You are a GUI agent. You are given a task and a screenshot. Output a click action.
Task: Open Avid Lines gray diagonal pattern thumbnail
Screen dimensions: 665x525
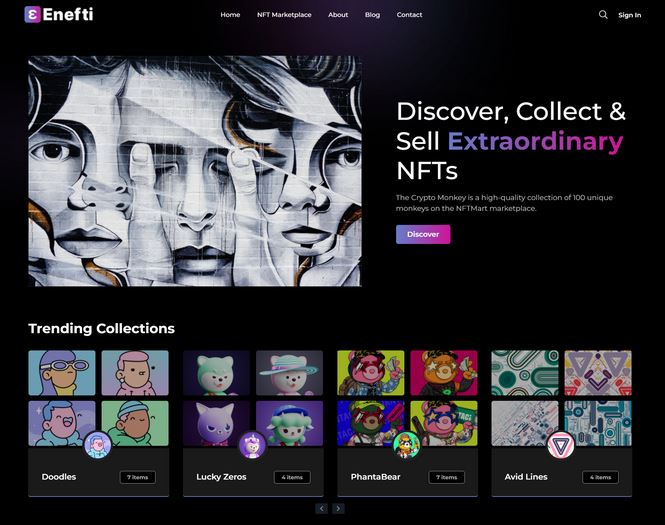525,423
